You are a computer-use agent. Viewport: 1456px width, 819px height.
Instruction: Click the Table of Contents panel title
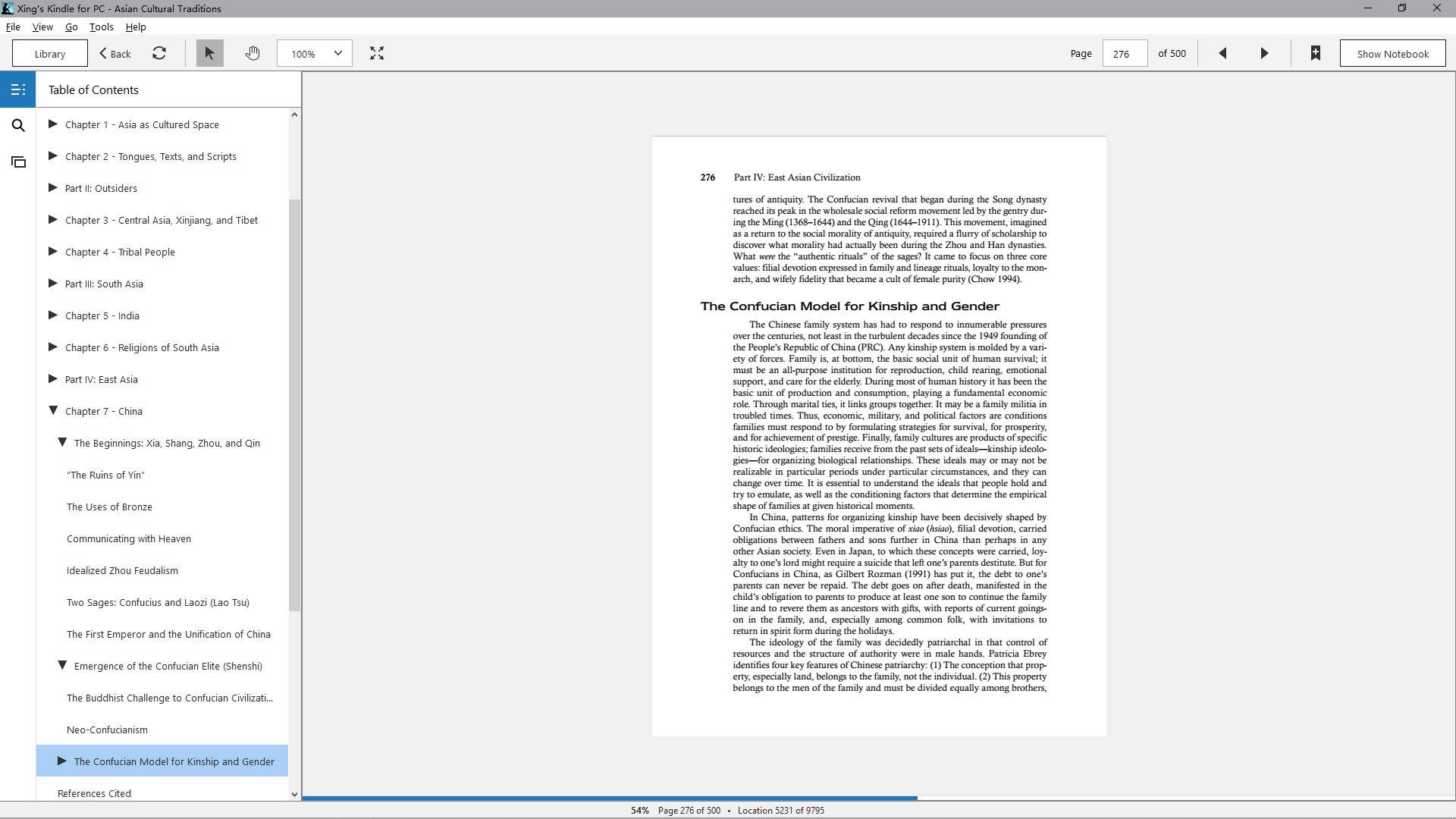point(93,89)
